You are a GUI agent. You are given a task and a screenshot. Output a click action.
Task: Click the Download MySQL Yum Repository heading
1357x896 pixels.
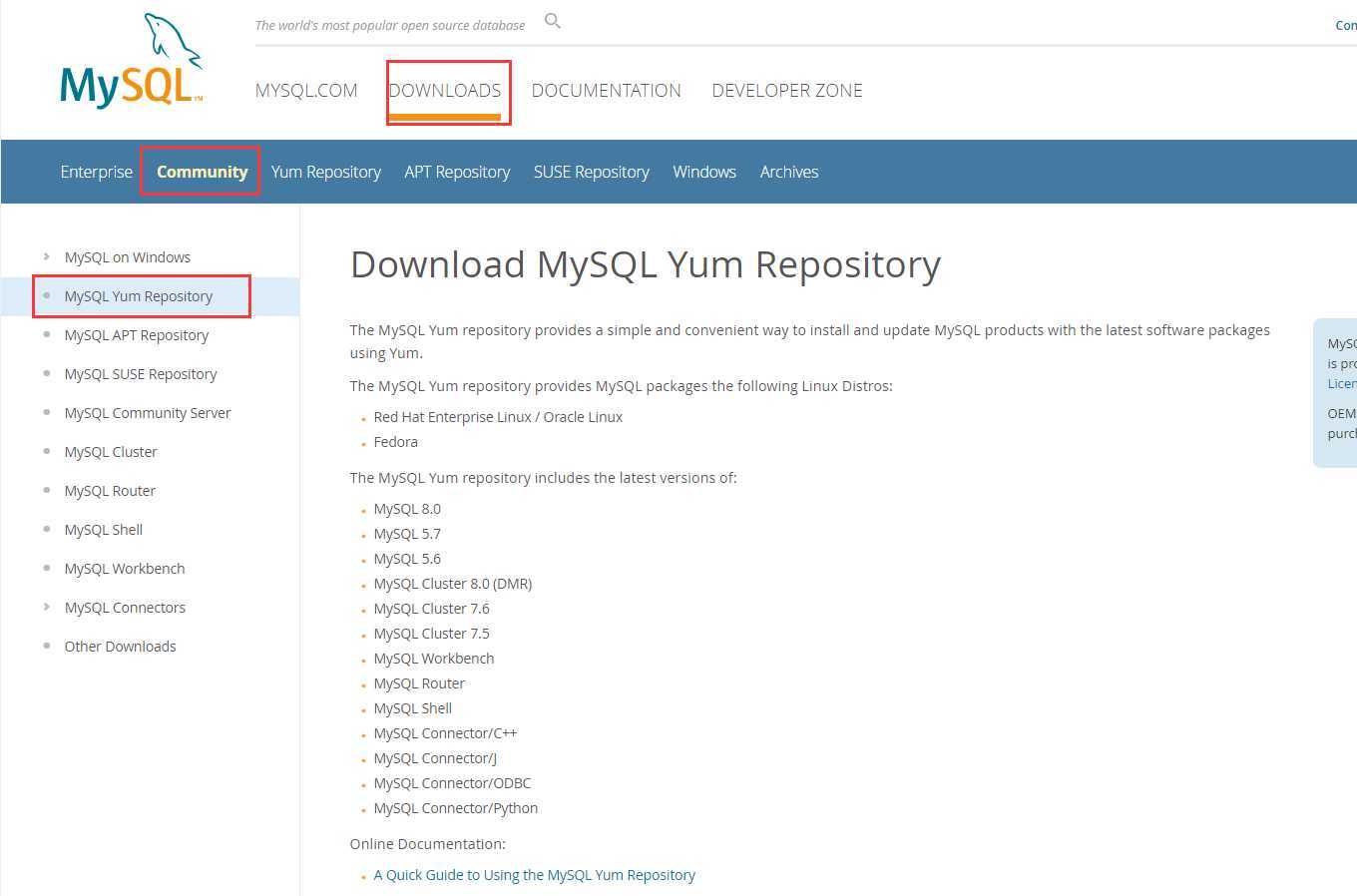click(646, 265)
